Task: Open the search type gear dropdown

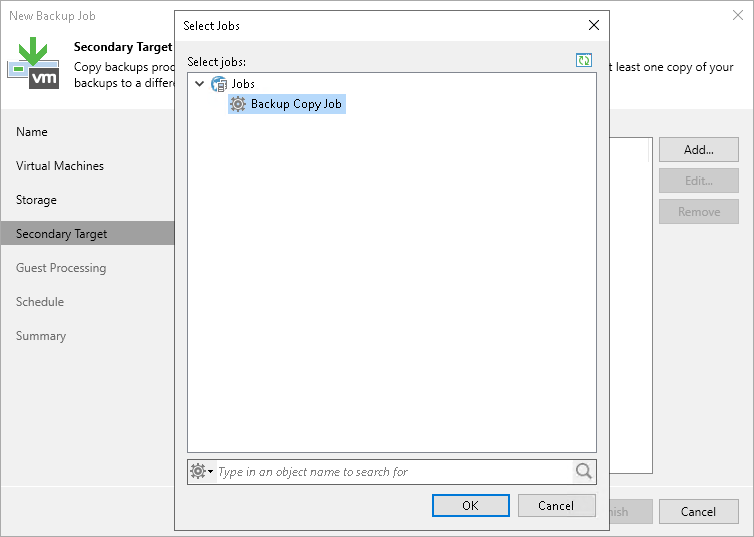Action: [x=201, y=471]
